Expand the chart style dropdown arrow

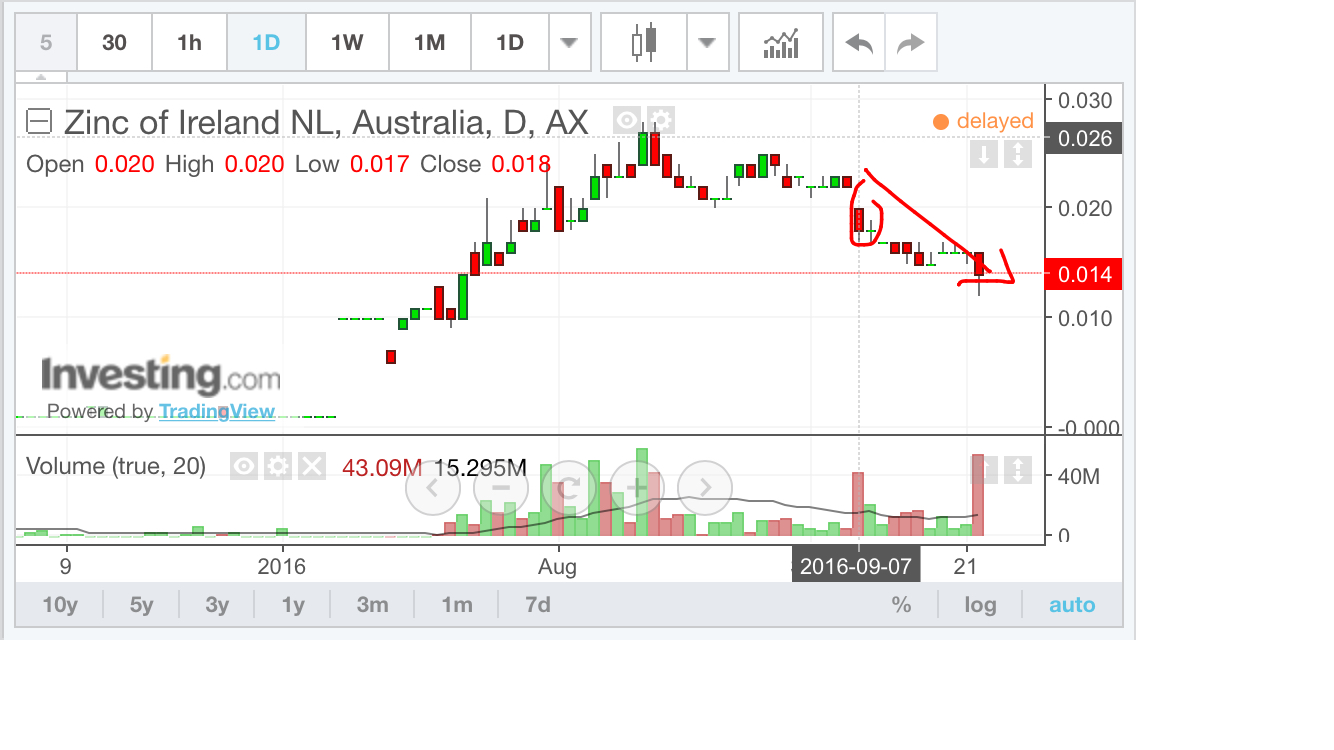[707, 43]
